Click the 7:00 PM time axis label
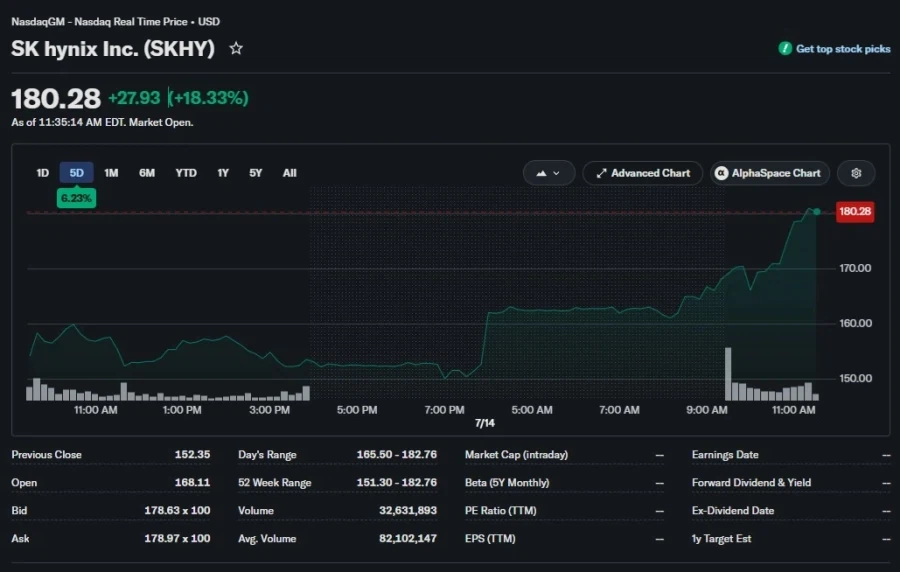This screenshot has height=572, width=900. (444, 410)
